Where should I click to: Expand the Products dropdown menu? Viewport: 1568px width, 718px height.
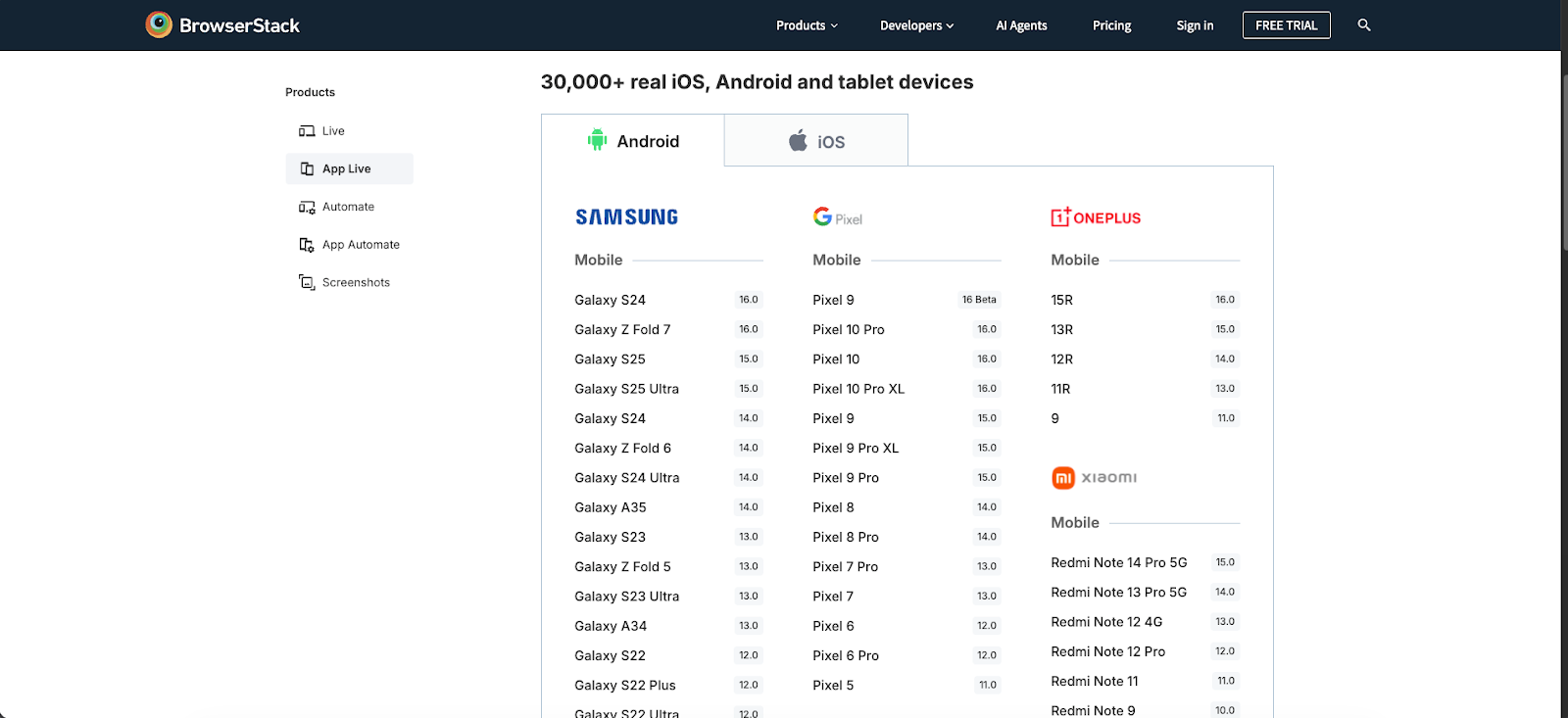807,25
